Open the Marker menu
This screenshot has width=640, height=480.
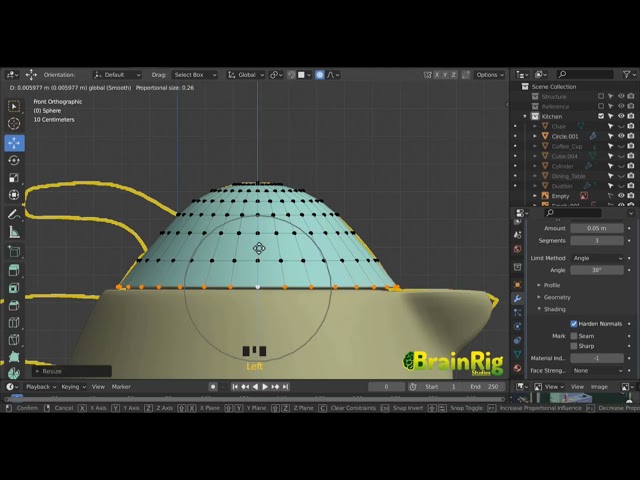pyautogui.click(x=121, y=387)
